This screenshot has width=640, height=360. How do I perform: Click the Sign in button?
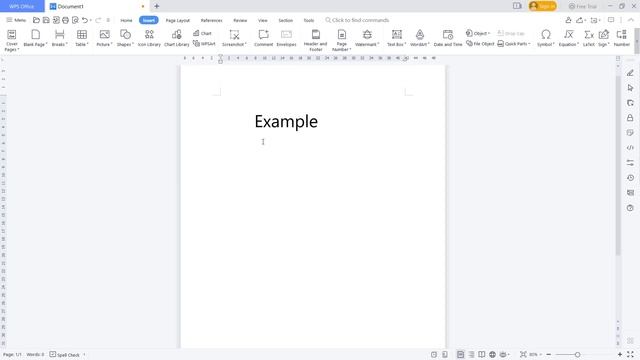[x=542, y=6]
